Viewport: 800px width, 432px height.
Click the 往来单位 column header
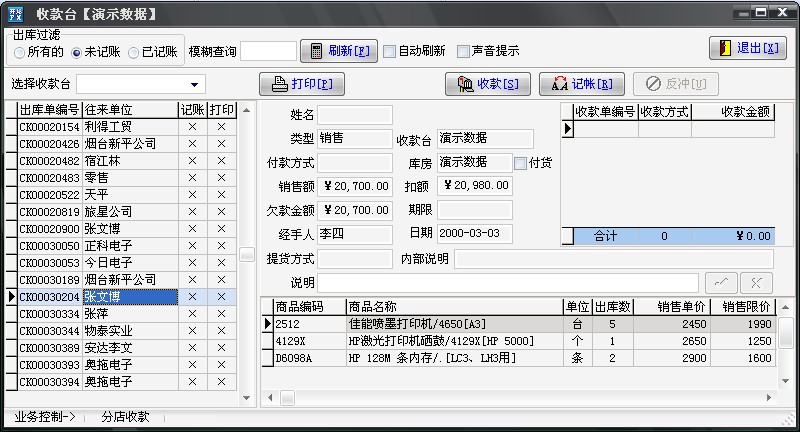click(x=130, y=110)
